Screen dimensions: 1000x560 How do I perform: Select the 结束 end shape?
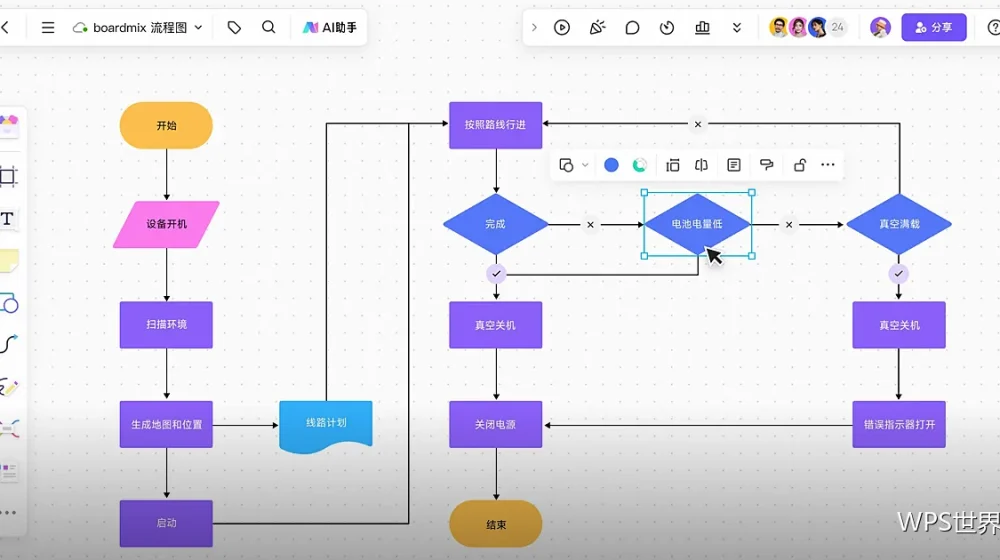click(496, 524)
